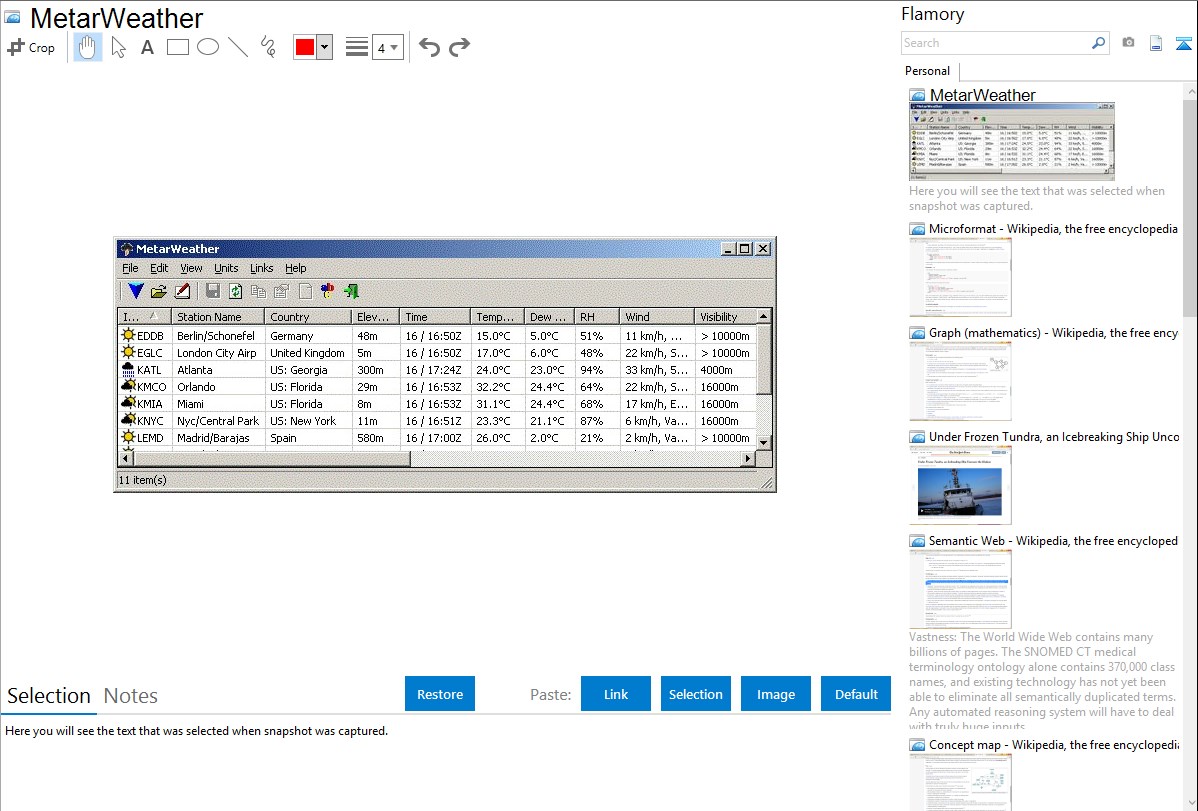Open Links menu in MetarWeather window
Viewport: 1198px width, 811px height.
point(261,268)
